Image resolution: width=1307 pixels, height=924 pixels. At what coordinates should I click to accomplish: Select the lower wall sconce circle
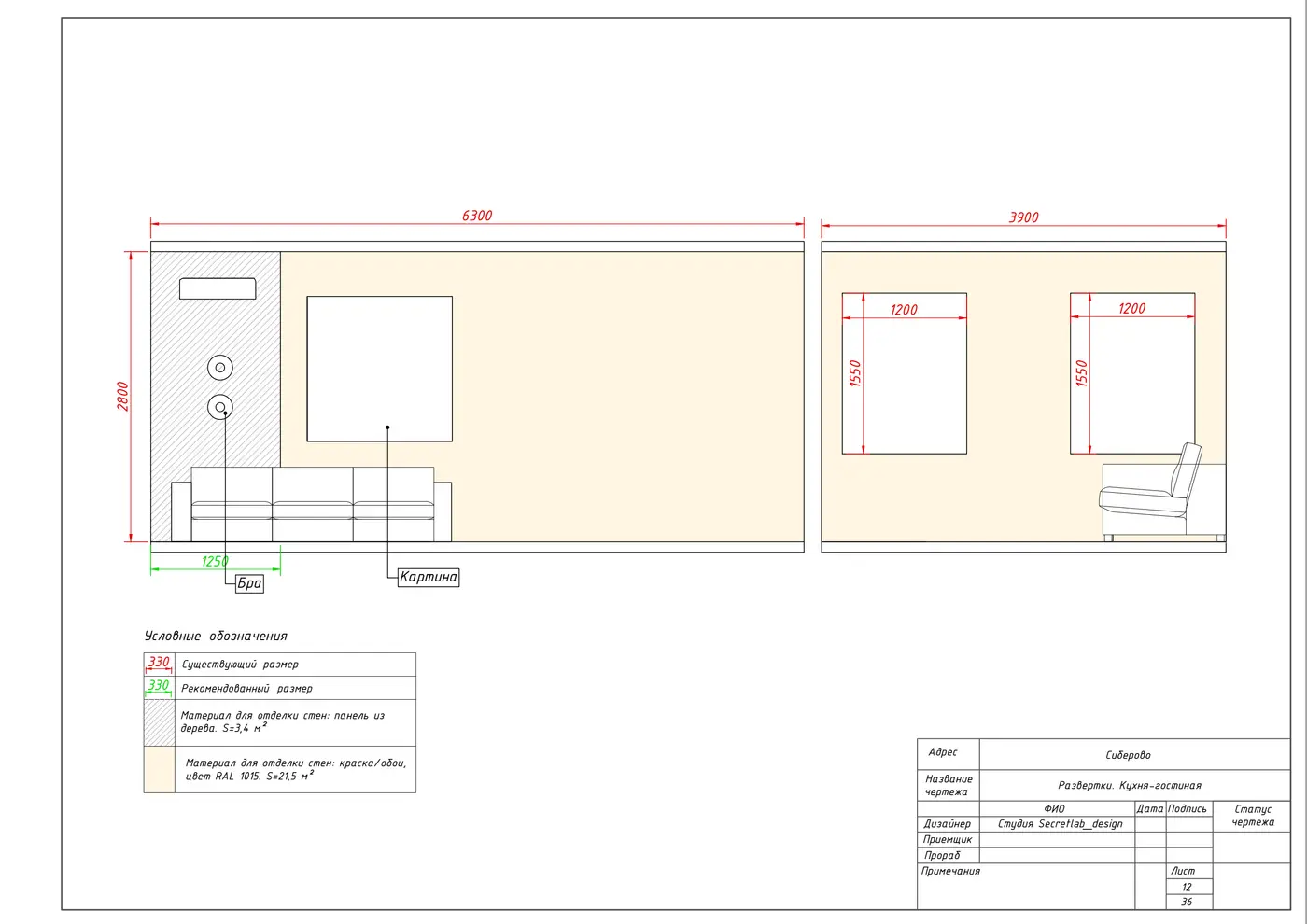(x=220, y=407)
